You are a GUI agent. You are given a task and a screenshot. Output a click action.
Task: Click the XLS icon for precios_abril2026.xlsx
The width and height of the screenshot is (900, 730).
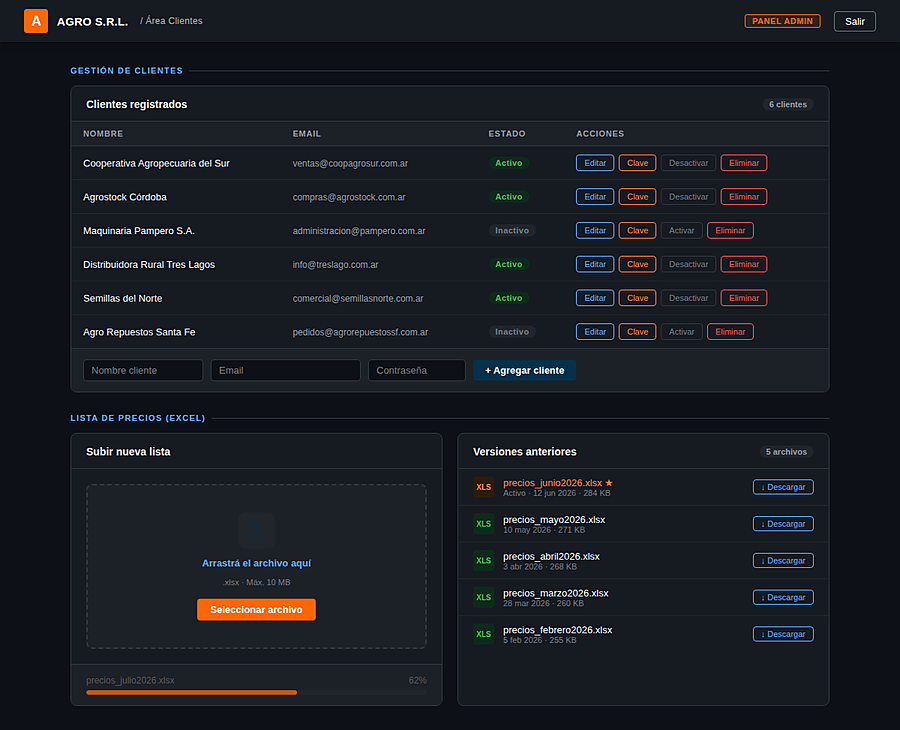(483, 561)
